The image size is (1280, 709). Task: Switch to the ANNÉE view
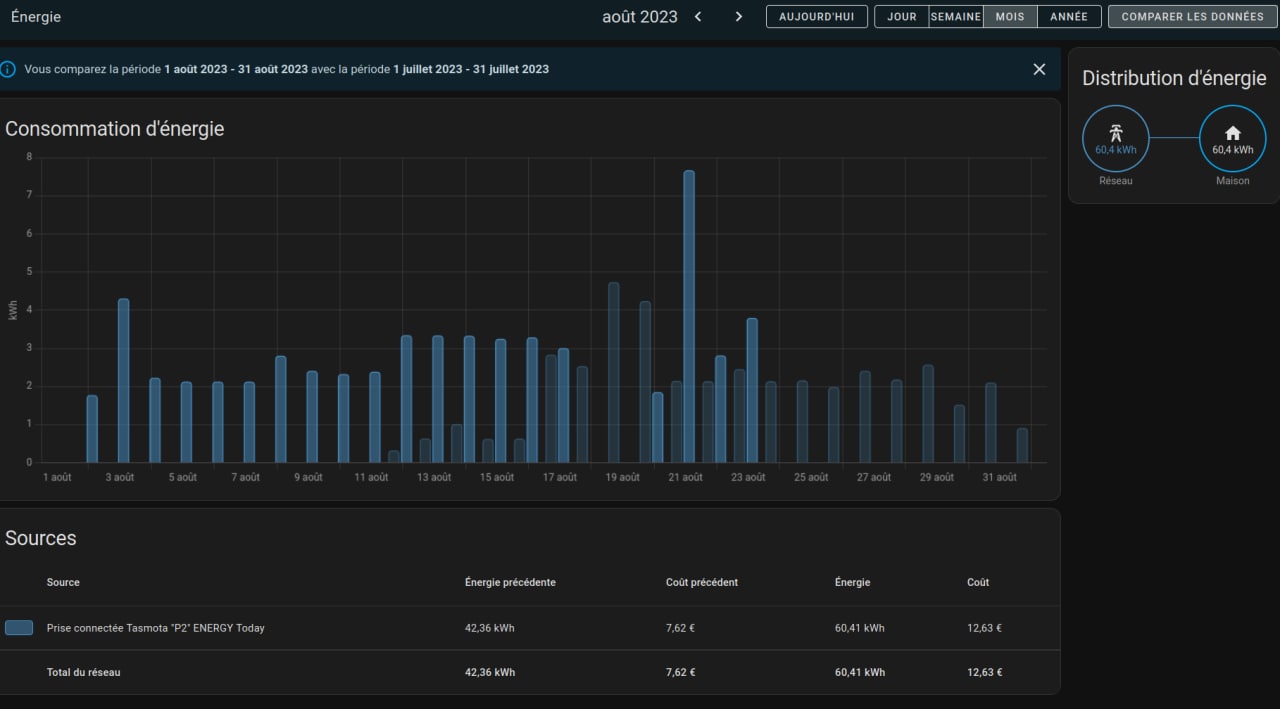click(x=1069, y=17)
